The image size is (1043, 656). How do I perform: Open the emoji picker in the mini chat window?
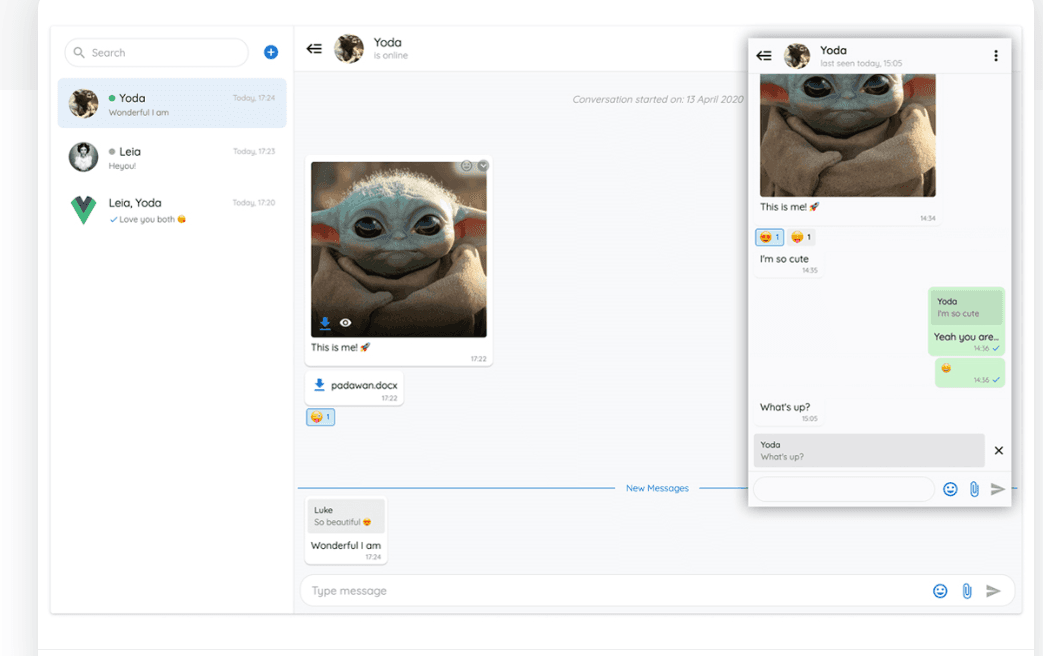point(950,489)
